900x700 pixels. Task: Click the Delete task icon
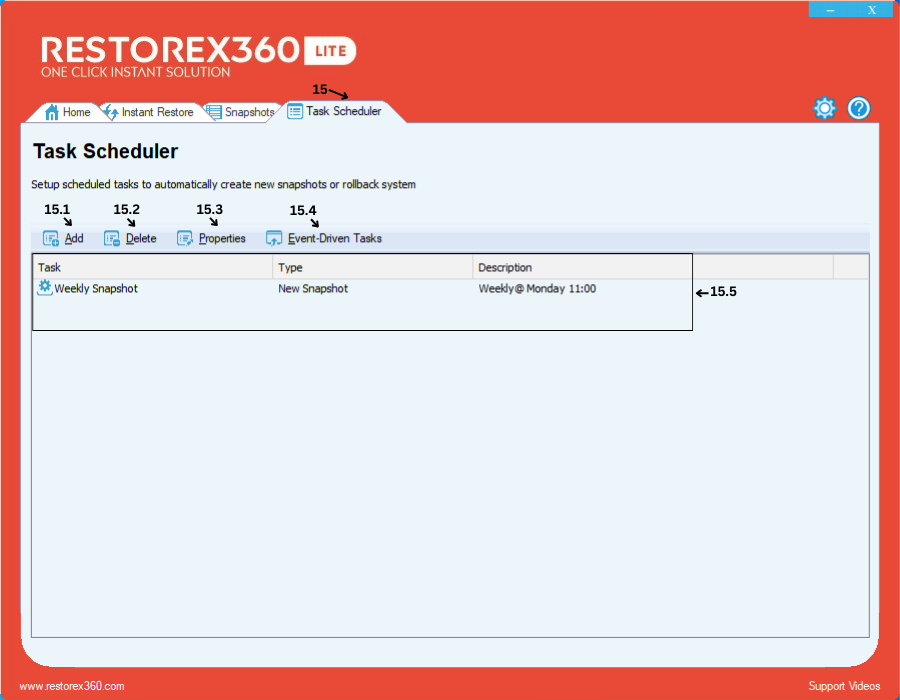click(x=112, y=239)
